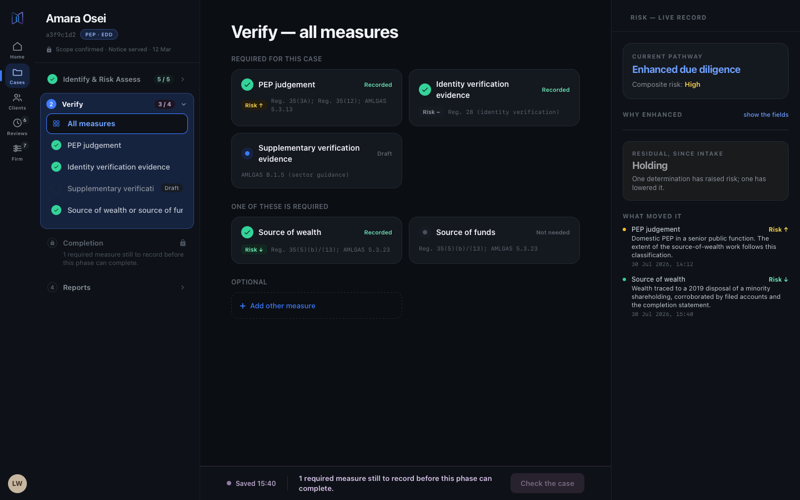This screenshot has height=500, width=800.
Task: Click the green check on PEP judgement card
Action: click(x=247, y=85)
